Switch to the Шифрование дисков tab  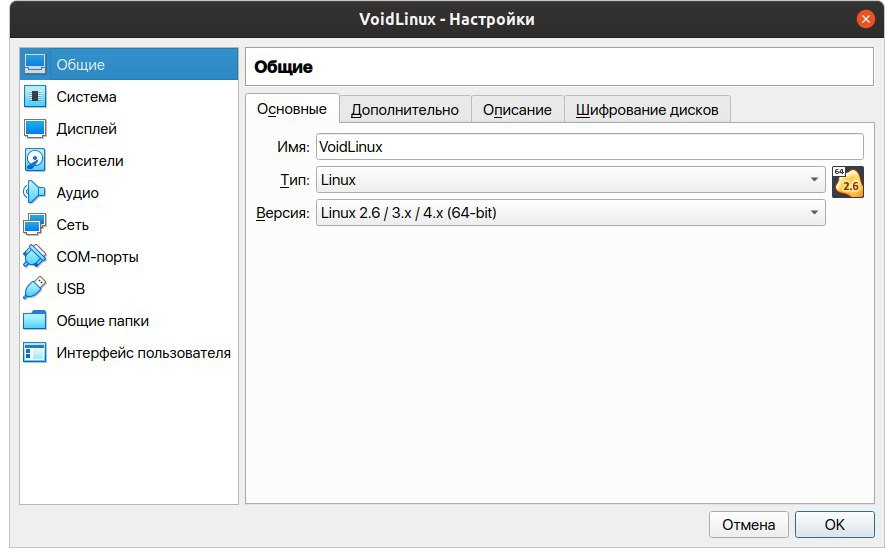point(647,109)
